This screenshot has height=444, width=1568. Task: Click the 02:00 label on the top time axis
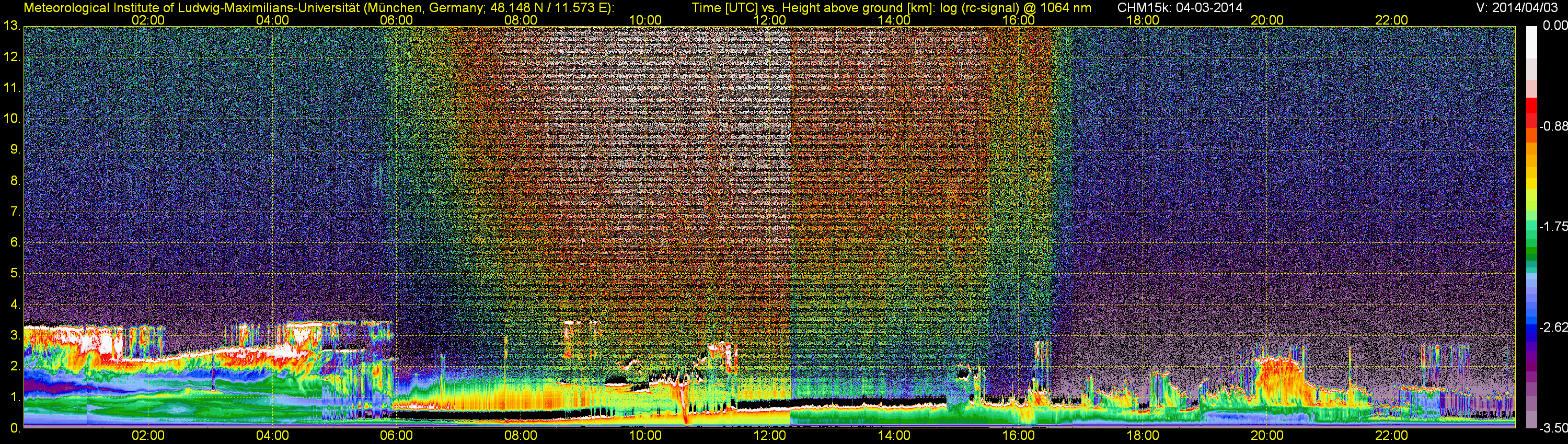pyautogui.click(x=148, y=20)
